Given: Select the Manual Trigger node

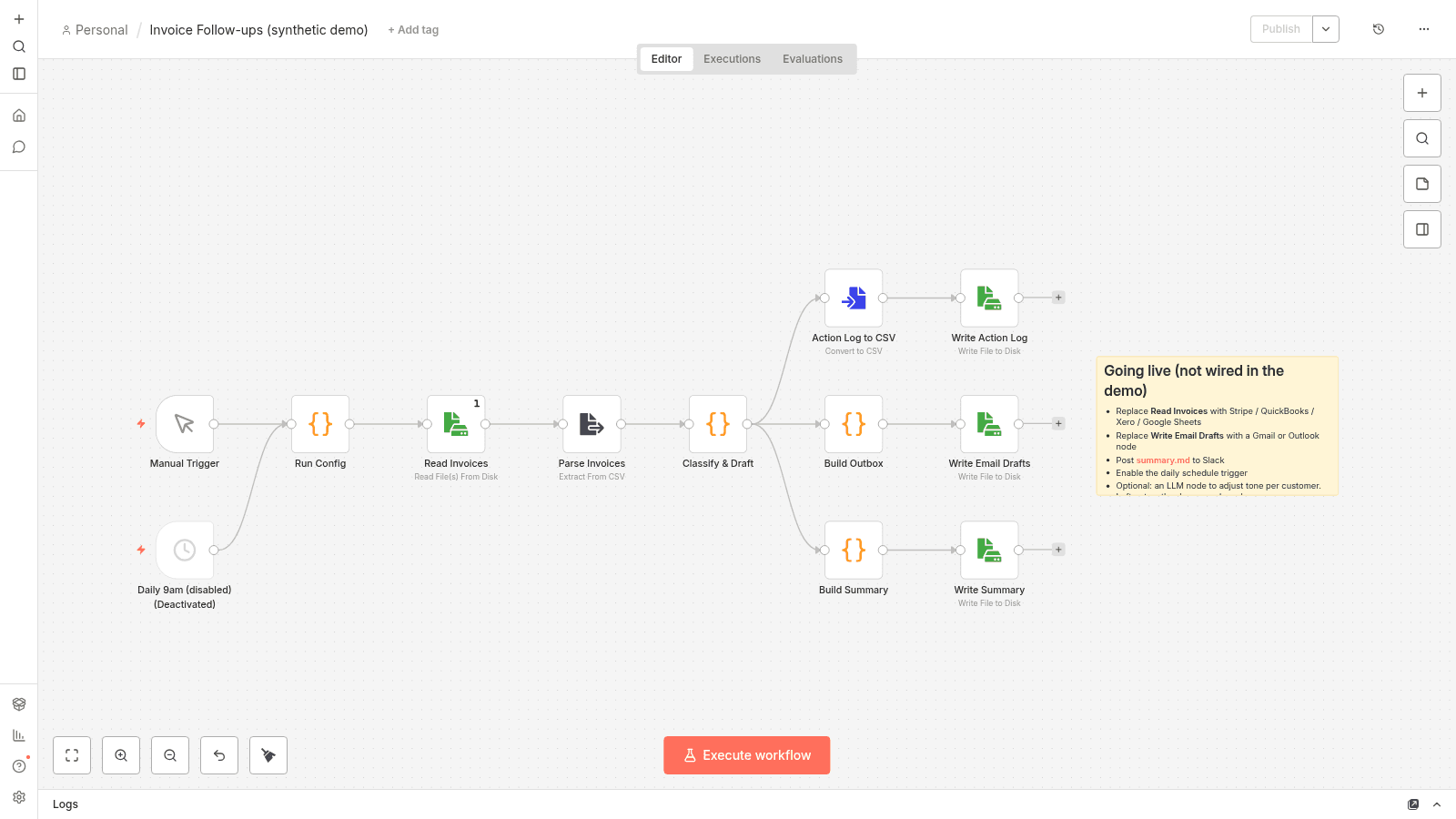Looking at the screenshot, I should tap(185, 424).
